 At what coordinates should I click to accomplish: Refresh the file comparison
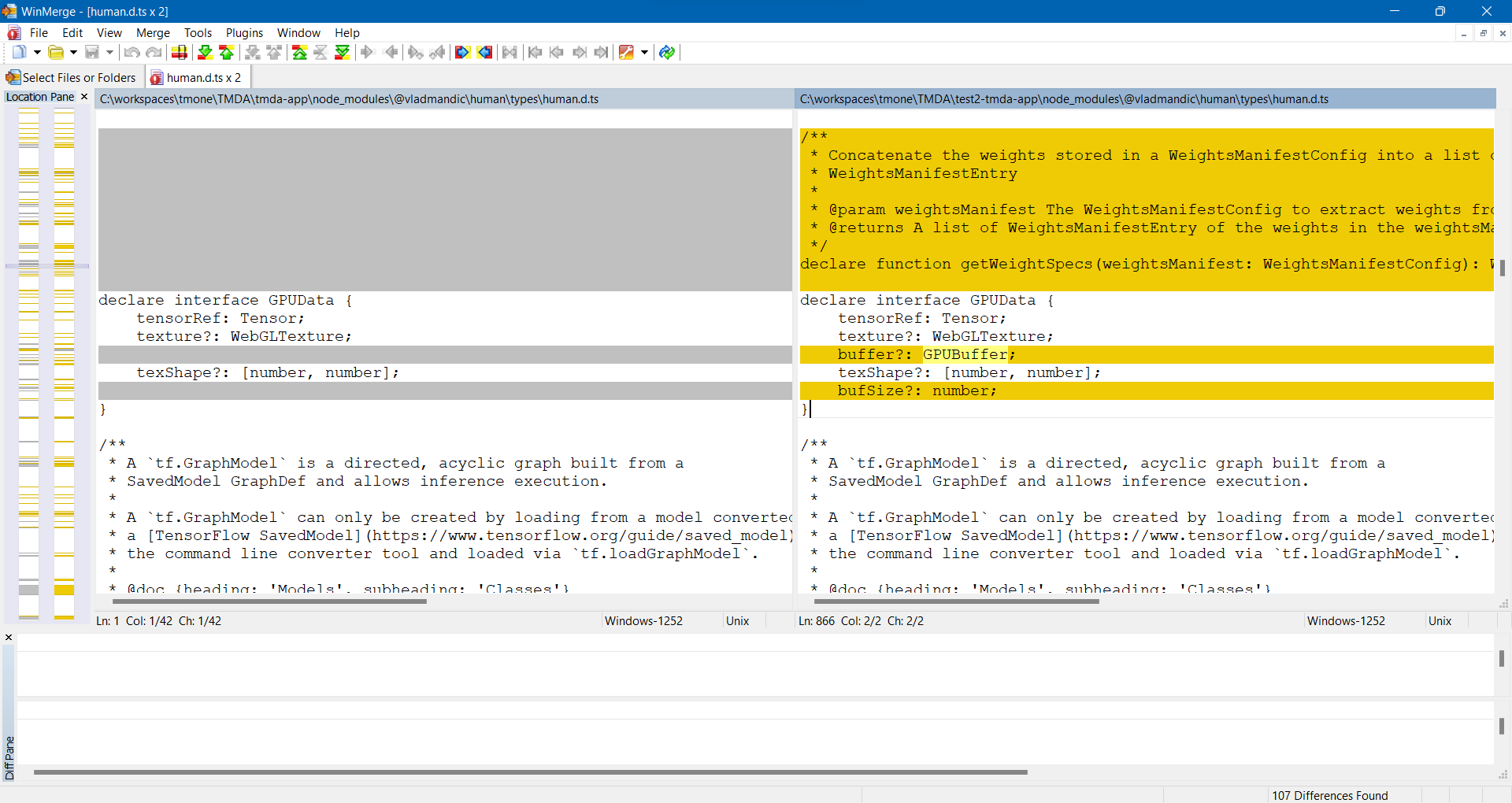click(x=666, y=52)
